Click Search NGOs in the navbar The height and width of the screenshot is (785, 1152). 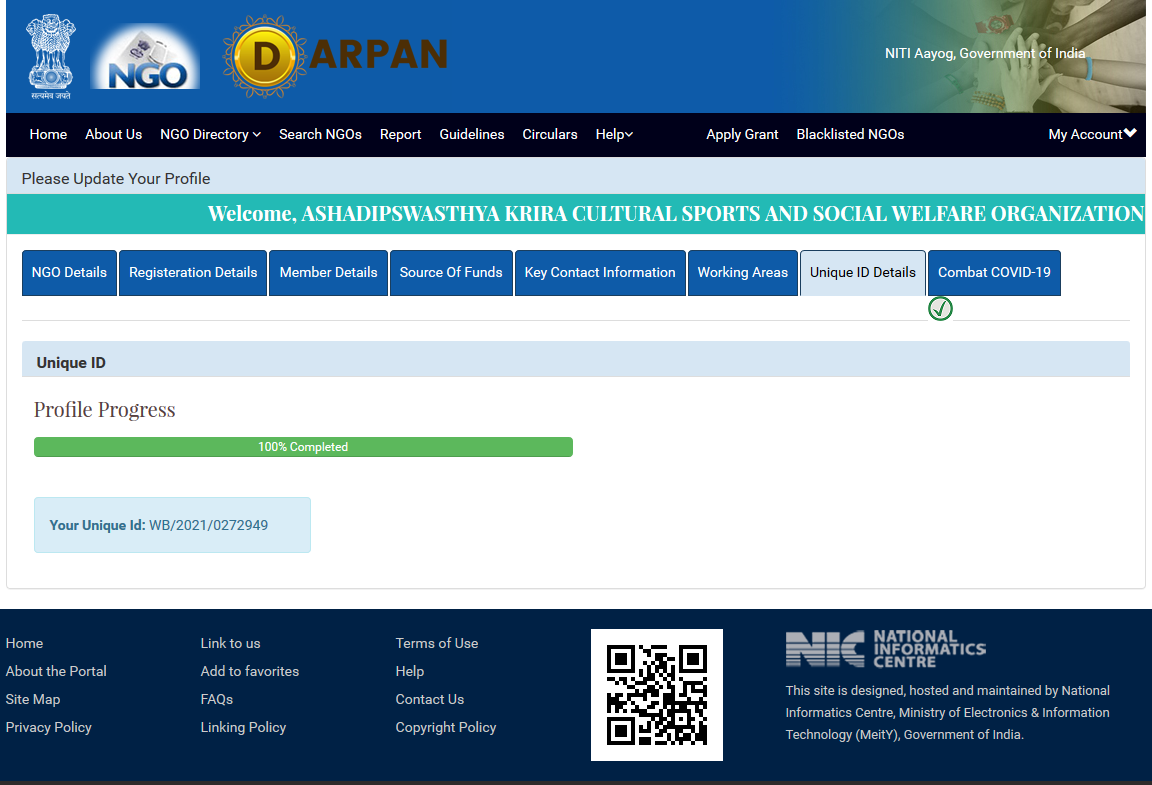(x=320, y=134)
